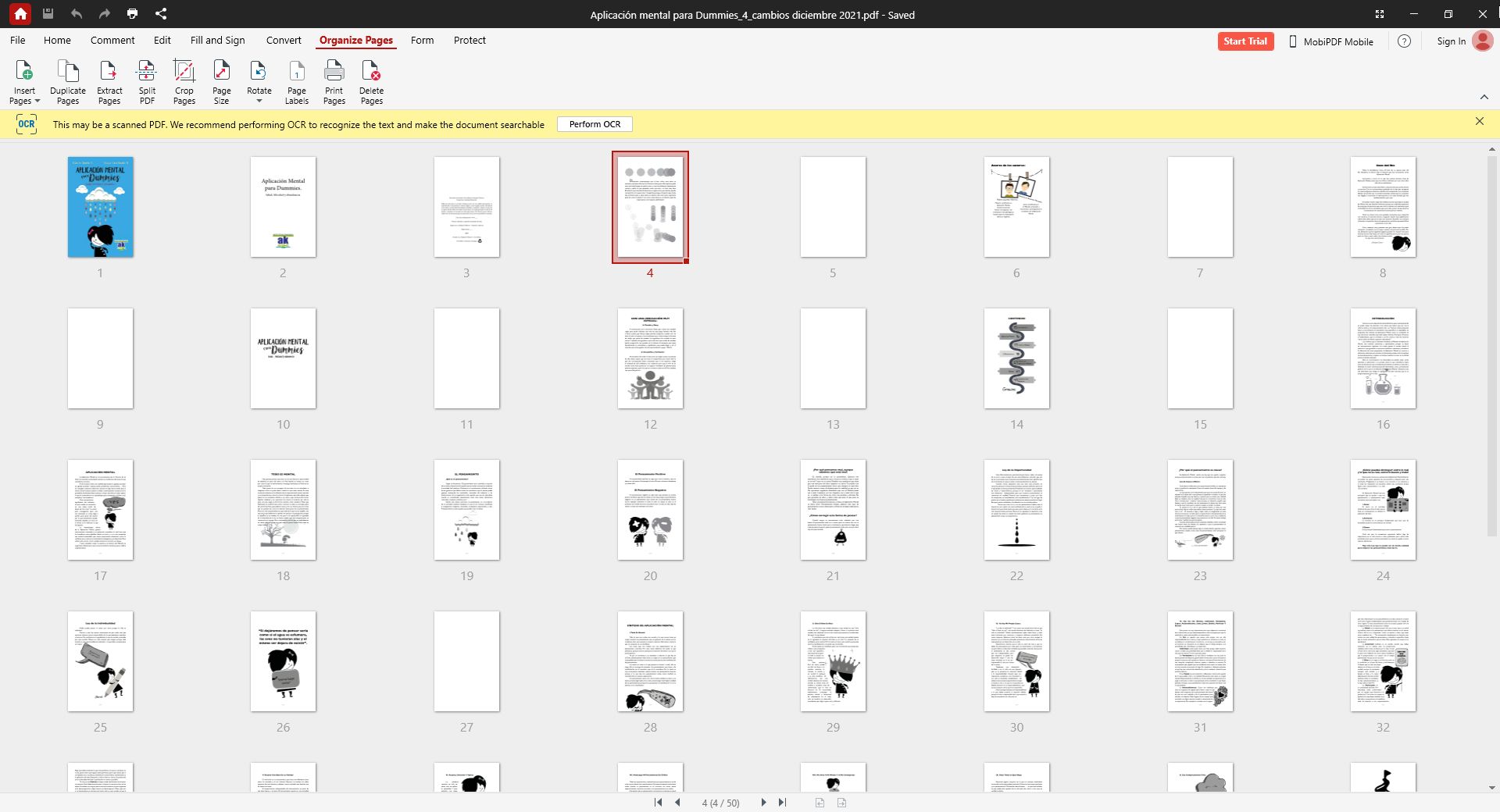1500x812 pixels.
Task: Redo with the forward arrow icon
Action: [104, 13]
